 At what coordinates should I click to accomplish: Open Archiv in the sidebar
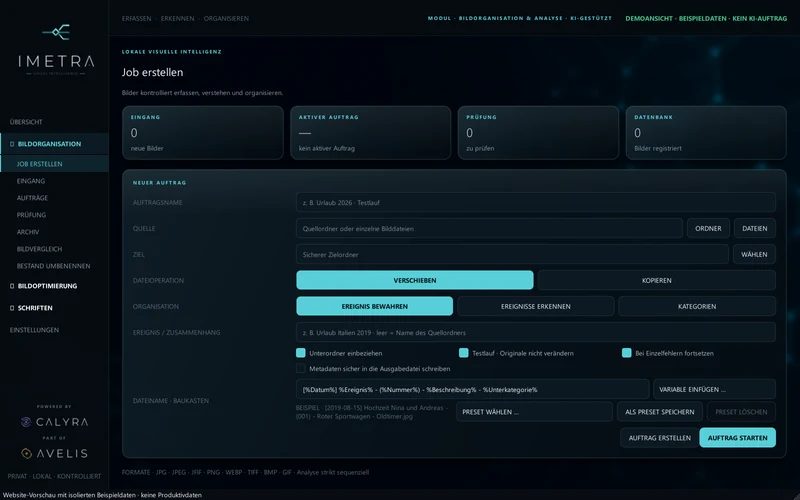coord(28,232)
